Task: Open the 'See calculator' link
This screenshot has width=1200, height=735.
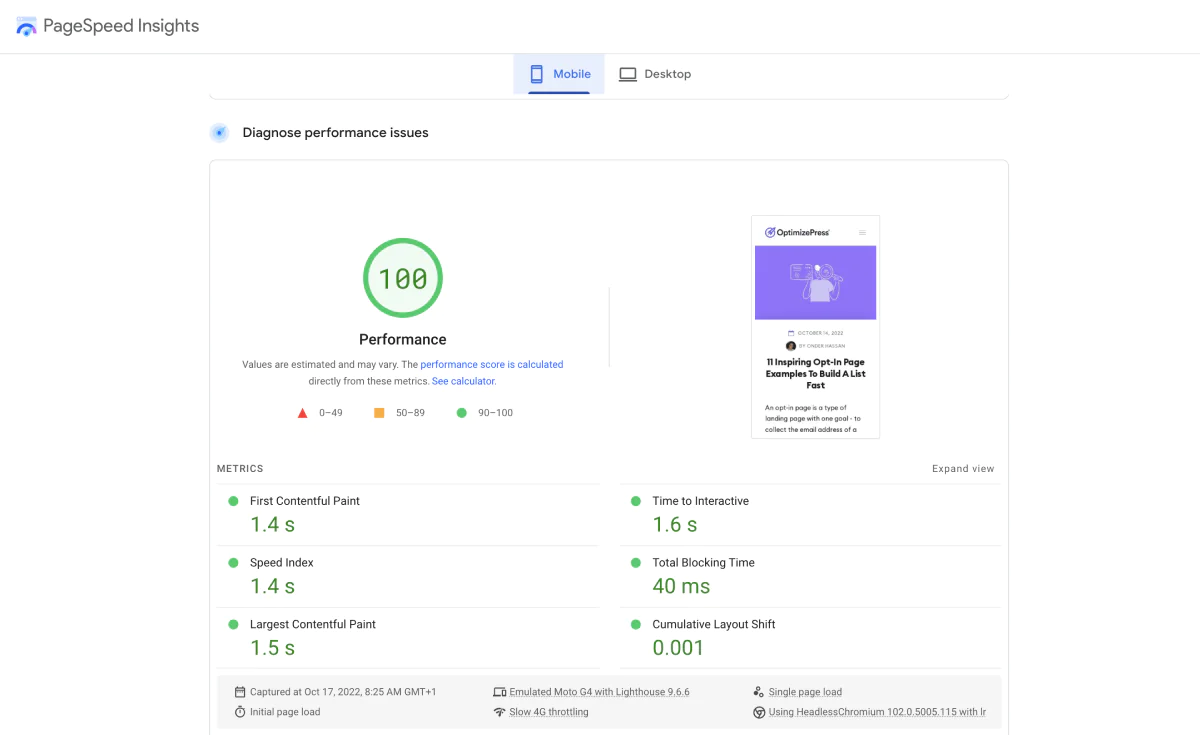Action: click(x=463, y=381)
